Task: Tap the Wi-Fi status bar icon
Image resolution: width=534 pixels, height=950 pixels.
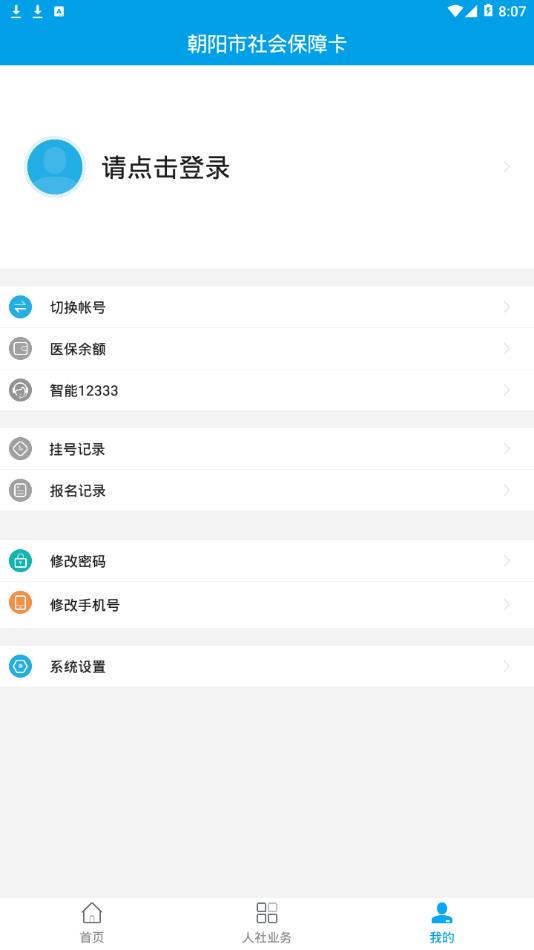Action: [x=455, y=11]
